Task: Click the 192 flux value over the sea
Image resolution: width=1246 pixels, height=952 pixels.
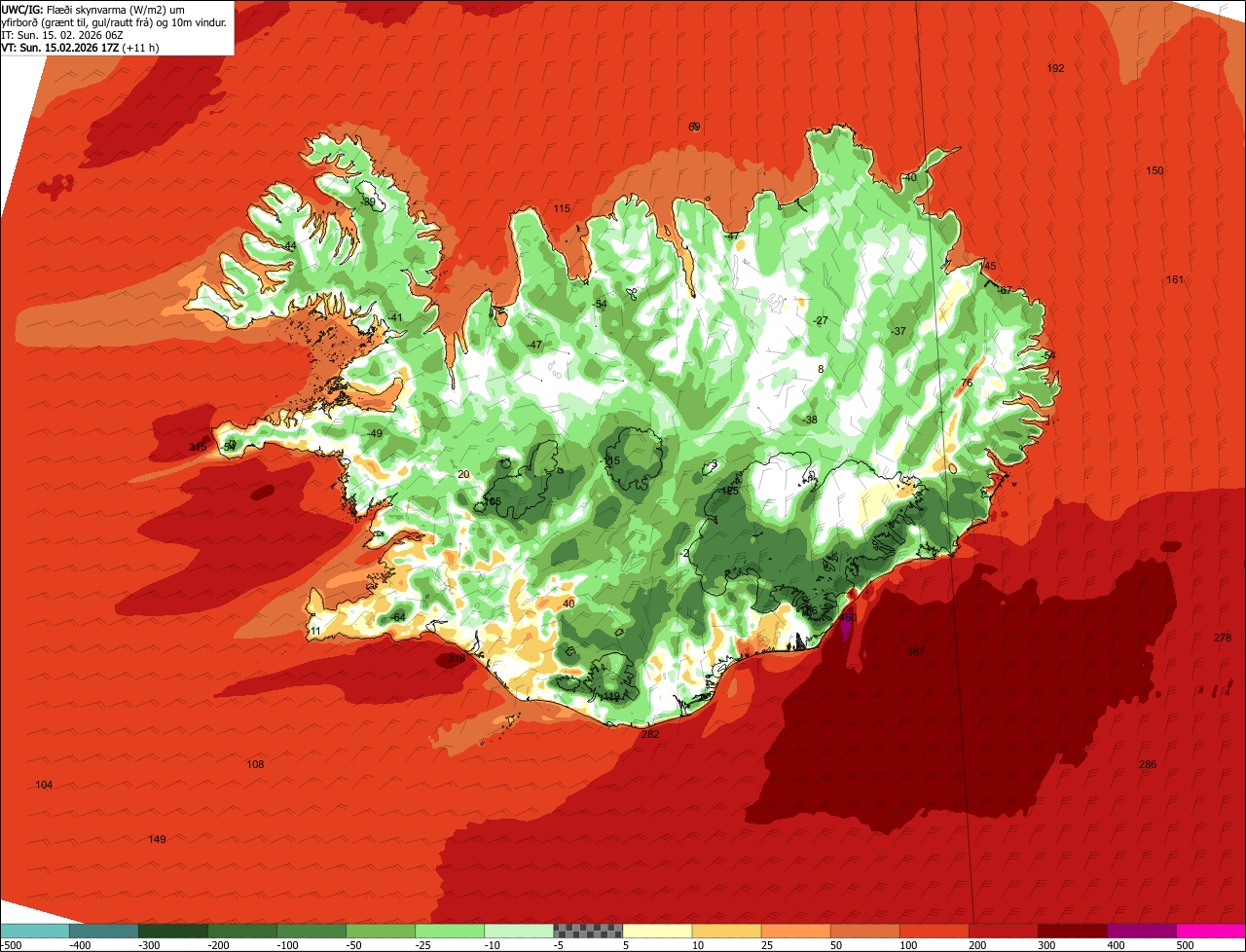Action: 1055,68
